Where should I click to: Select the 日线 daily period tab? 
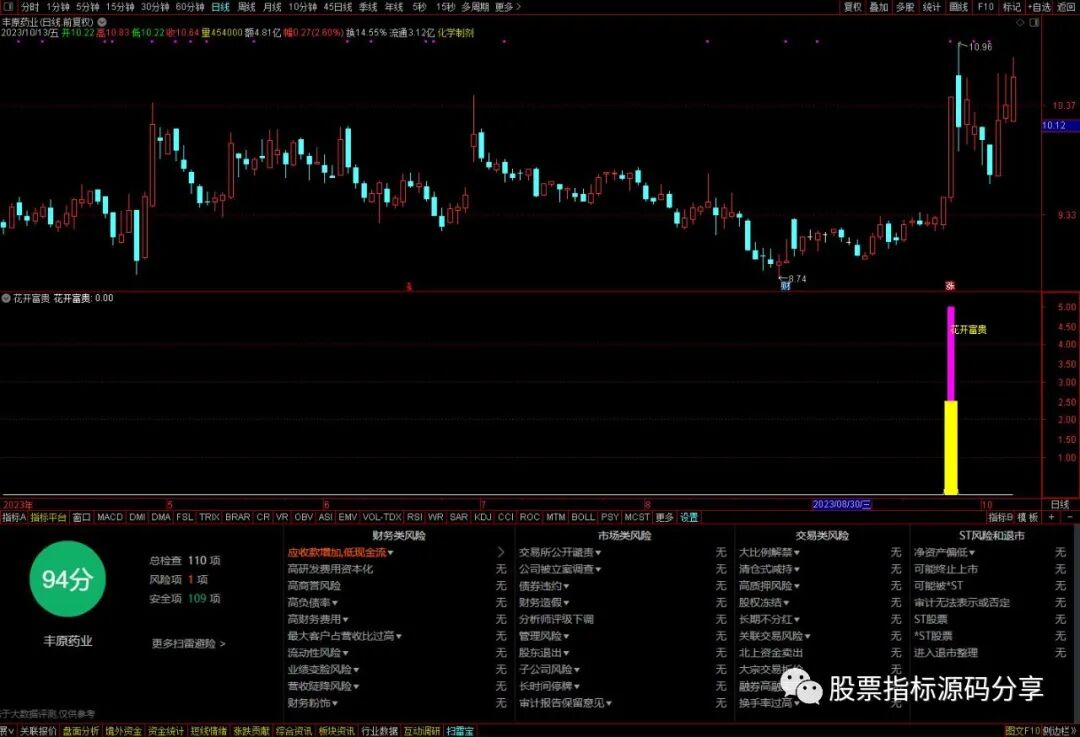coord(220,7)
